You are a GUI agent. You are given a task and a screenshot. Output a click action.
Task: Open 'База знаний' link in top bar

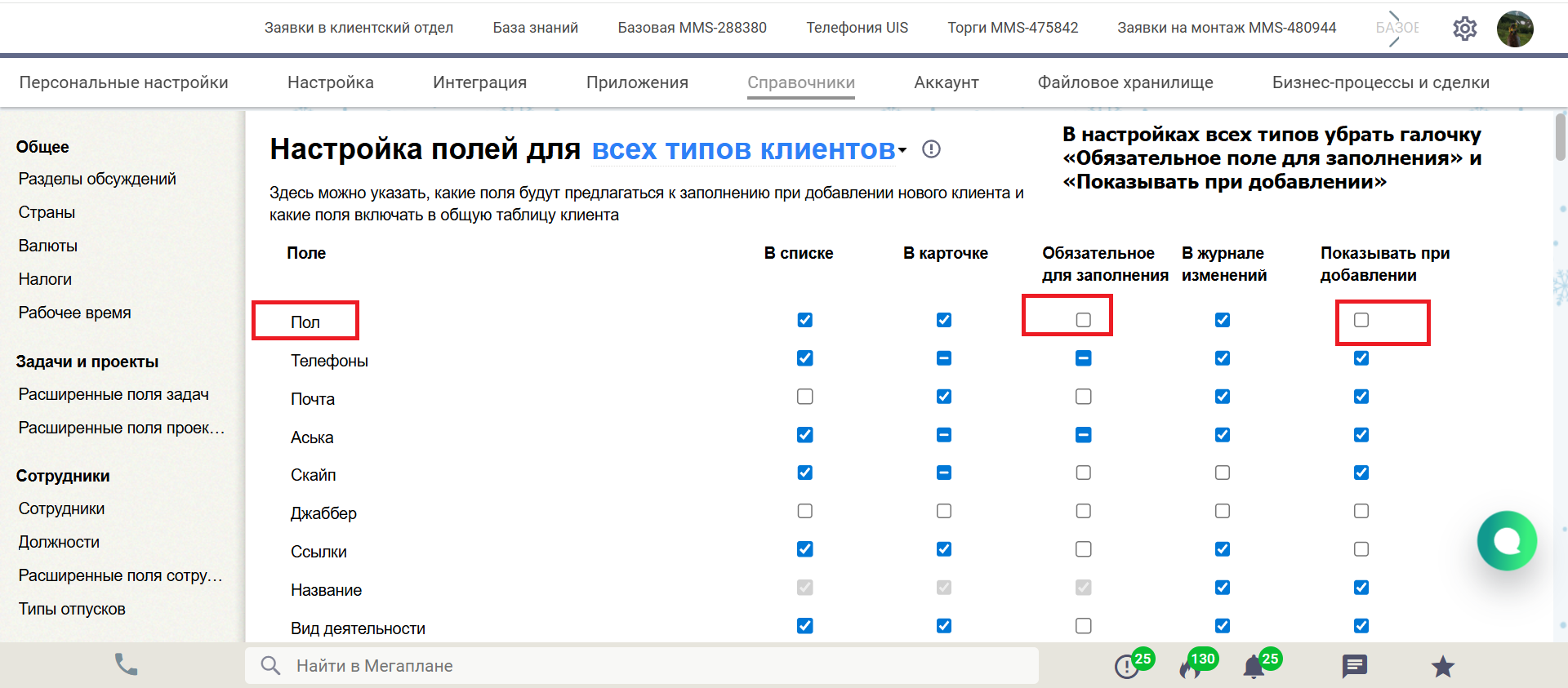535,28
